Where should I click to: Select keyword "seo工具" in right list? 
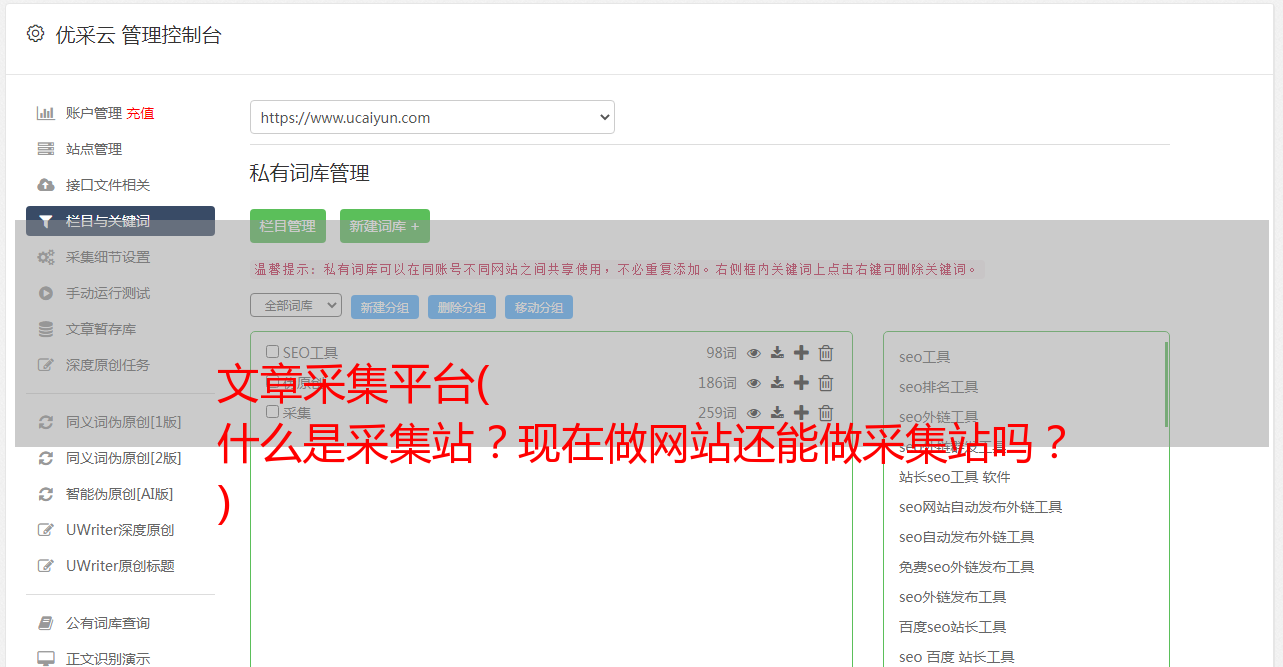[924, 357]
